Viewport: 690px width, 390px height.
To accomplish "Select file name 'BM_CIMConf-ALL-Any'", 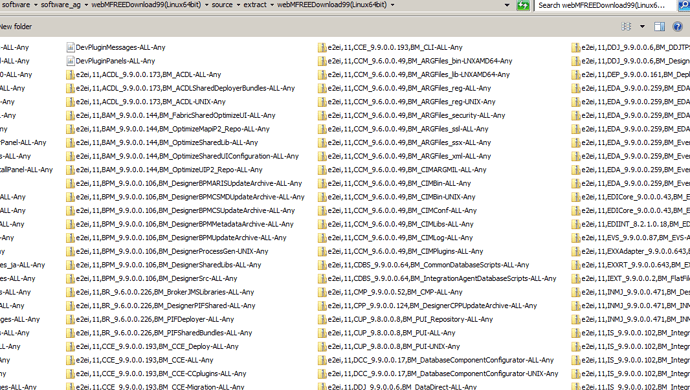I will (442, 211).
